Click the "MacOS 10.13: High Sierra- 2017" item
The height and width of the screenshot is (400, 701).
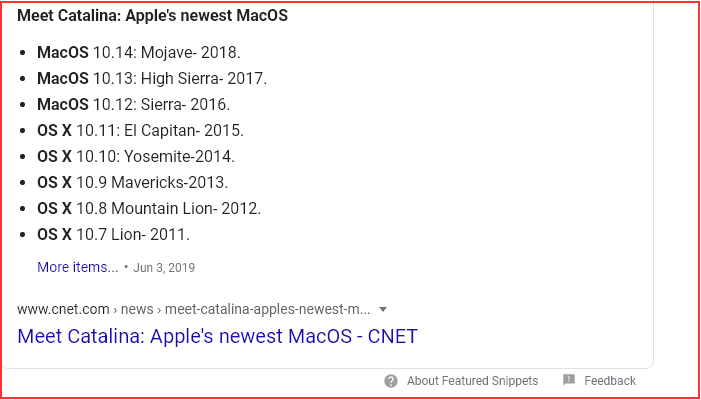152,78
